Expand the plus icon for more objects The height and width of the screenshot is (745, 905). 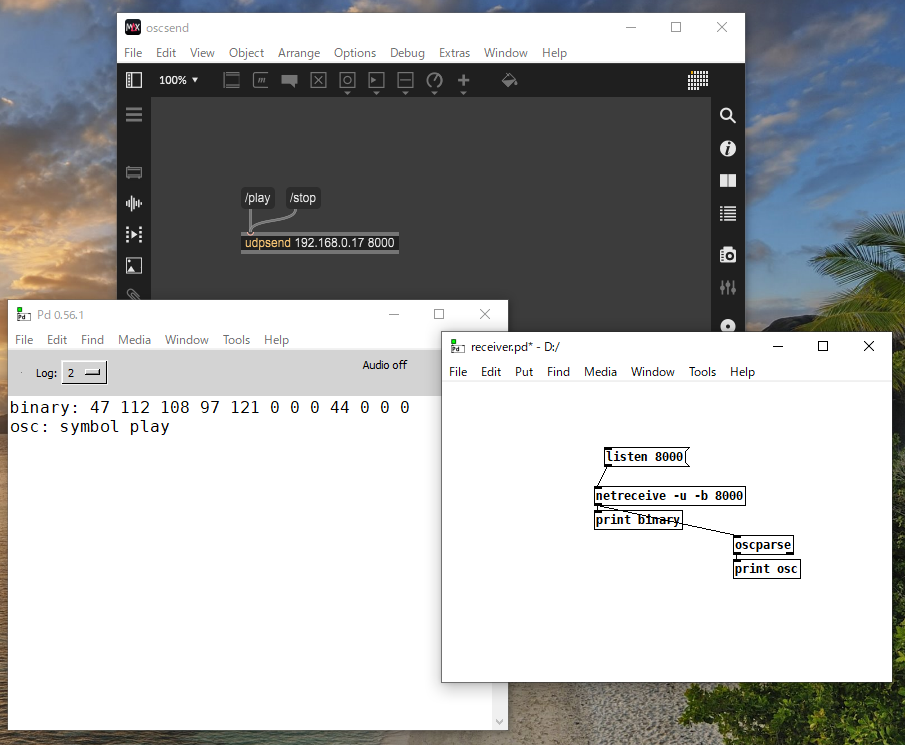pyautogui.click(x=463, y=80)
